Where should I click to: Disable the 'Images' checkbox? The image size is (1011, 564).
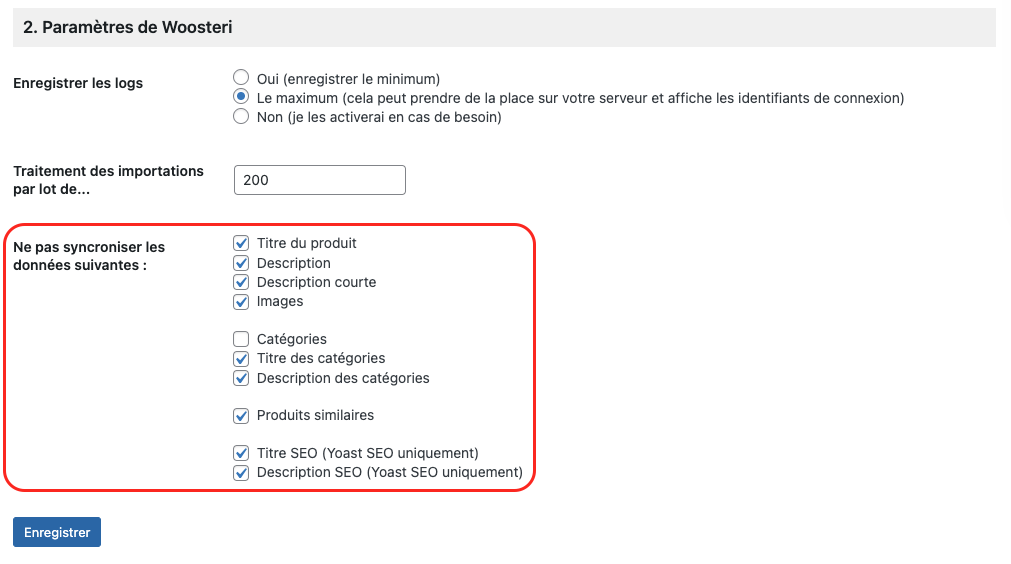click(241, 301)
